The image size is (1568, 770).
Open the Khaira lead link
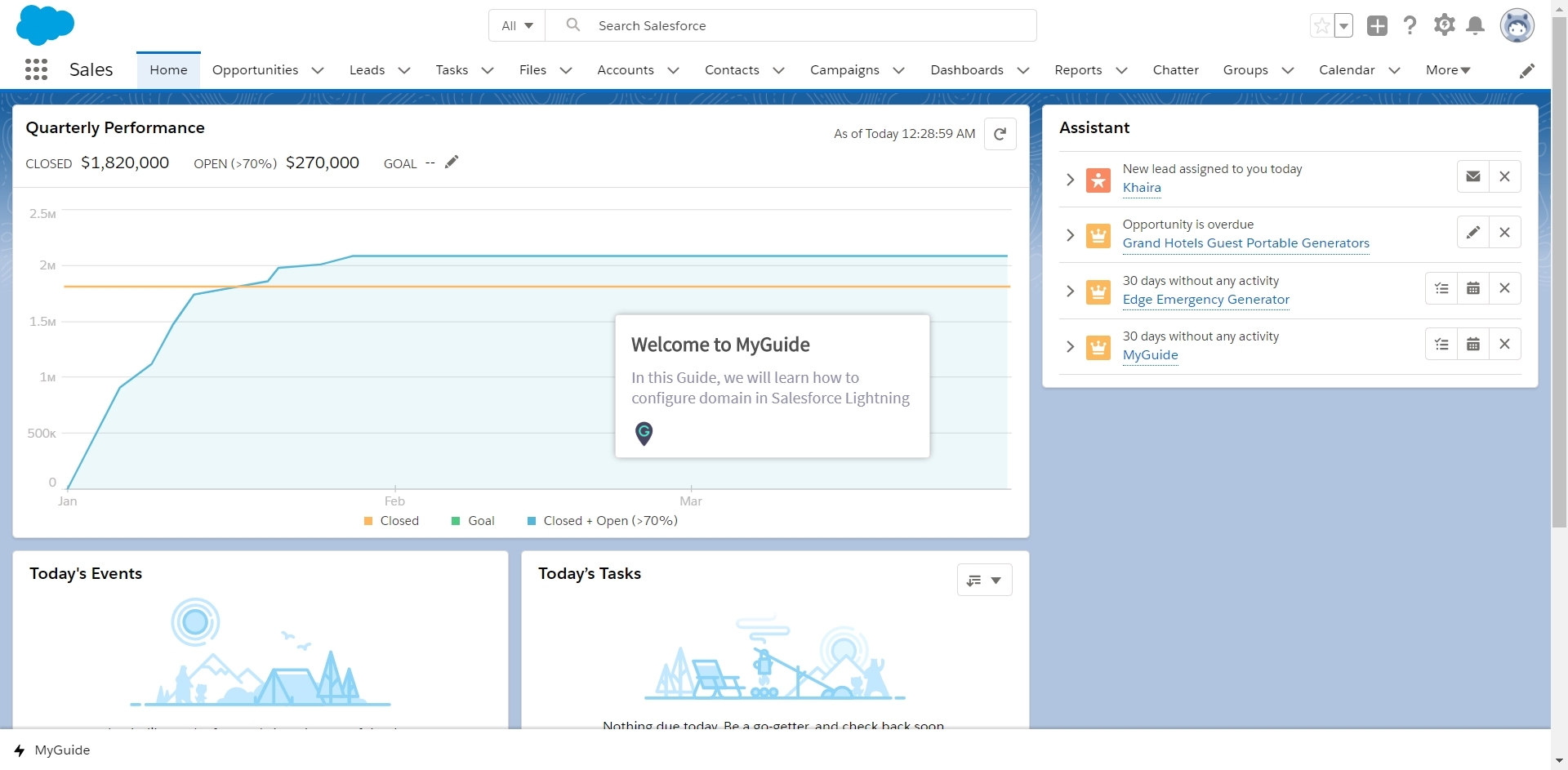pos(1142,188)
